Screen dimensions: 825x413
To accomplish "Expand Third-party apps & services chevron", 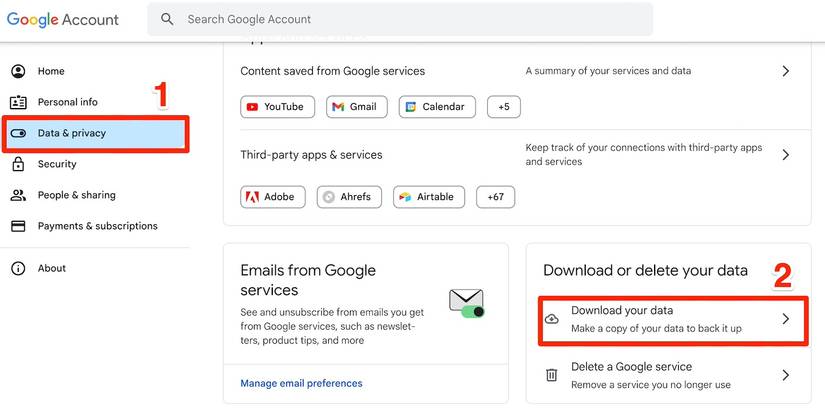I will [x=786, y=155].
